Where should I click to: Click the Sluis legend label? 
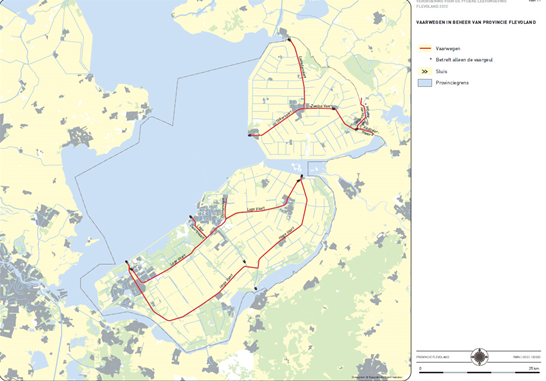pyautogui.click(x=441, y=71)
